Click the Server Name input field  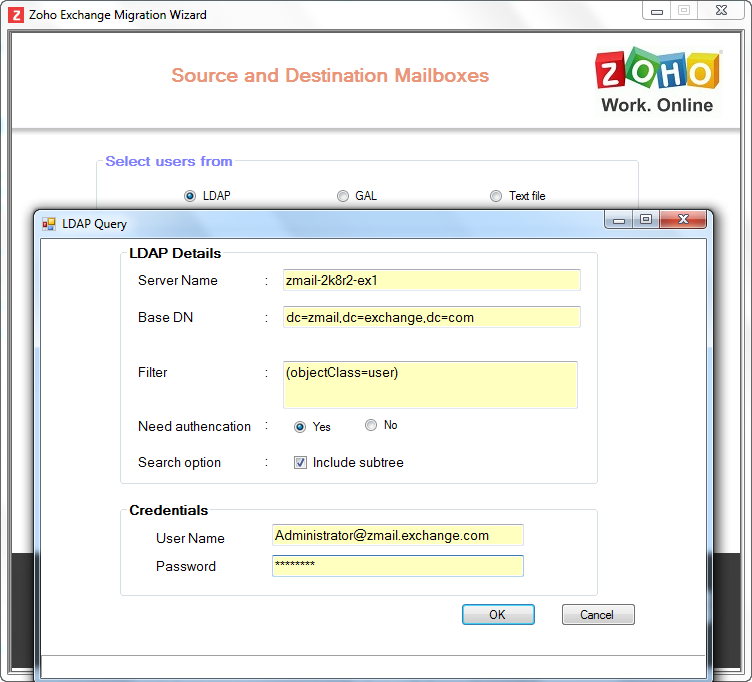432,280
